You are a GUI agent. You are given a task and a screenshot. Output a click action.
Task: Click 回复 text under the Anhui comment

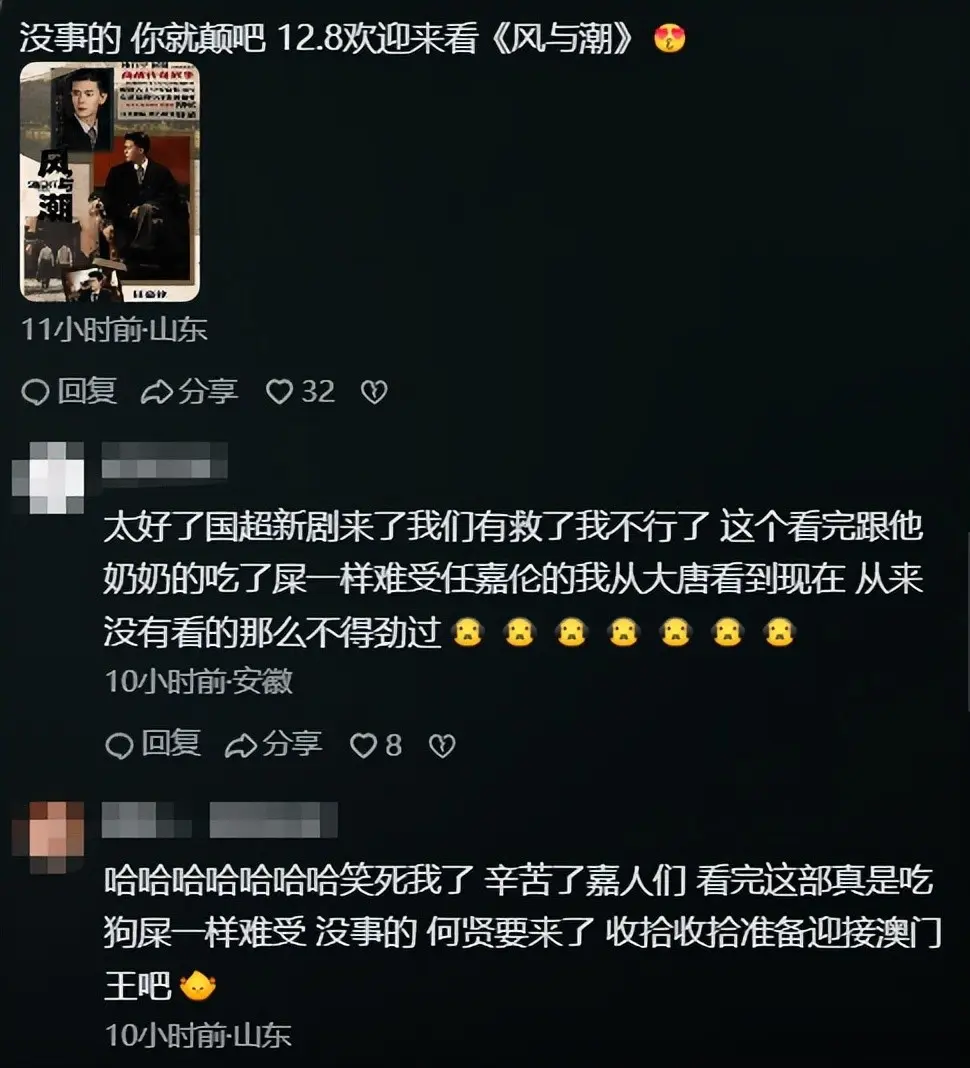(171, 743)
